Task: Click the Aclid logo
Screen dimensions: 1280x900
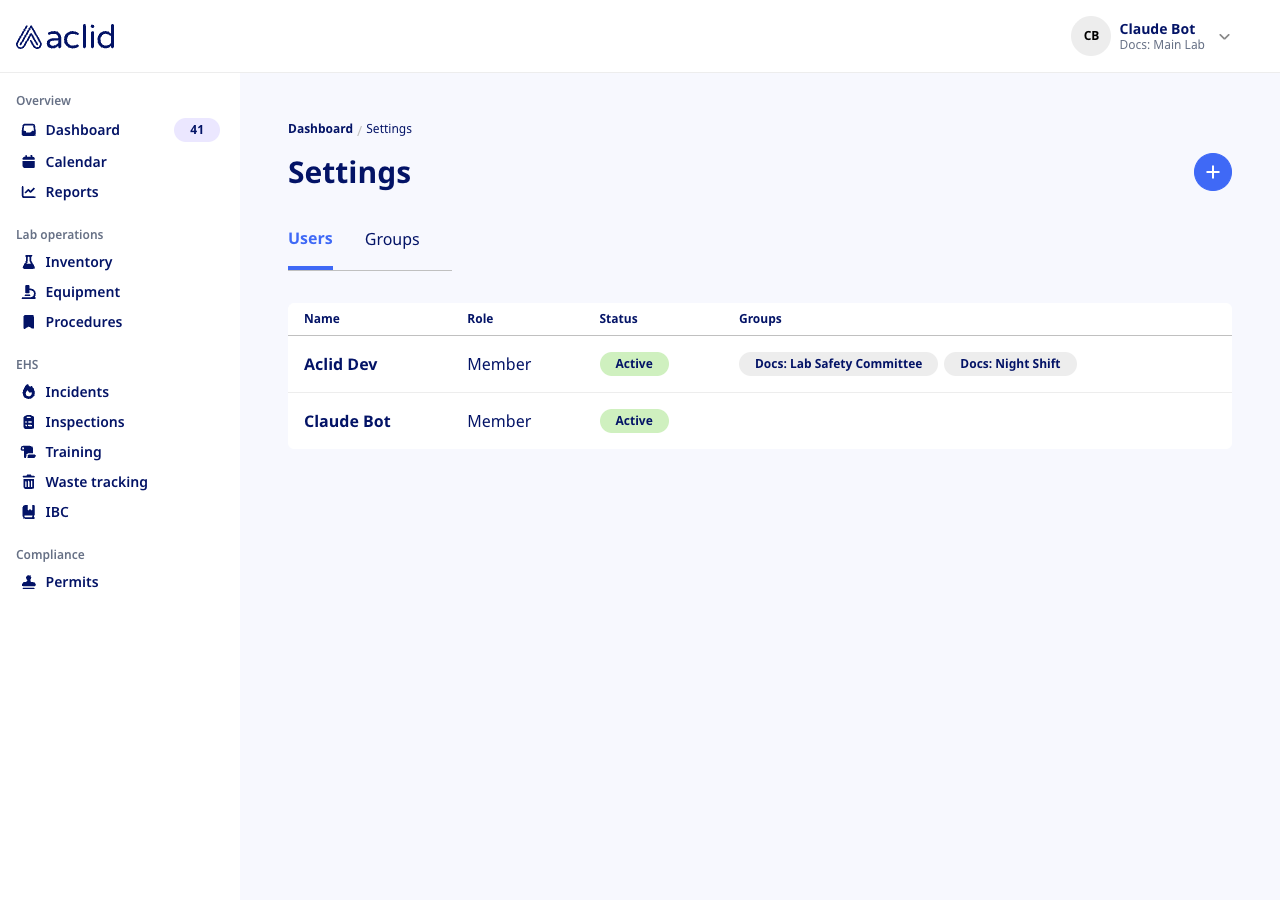Action: (x=65, y=37)
